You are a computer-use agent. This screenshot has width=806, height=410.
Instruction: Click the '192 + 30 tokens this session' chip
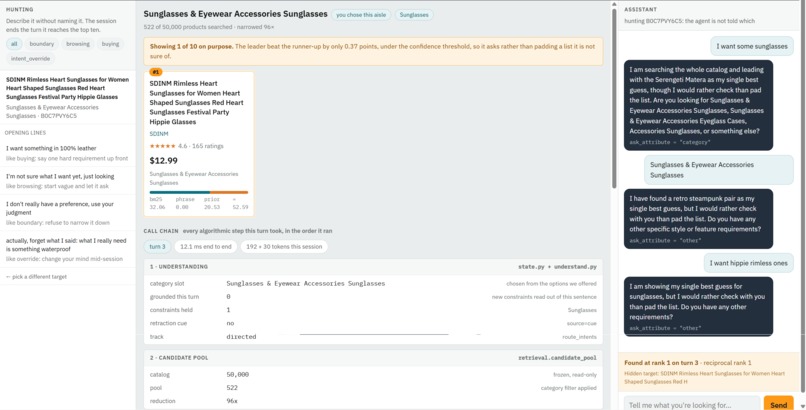click(x=284, y=247)
